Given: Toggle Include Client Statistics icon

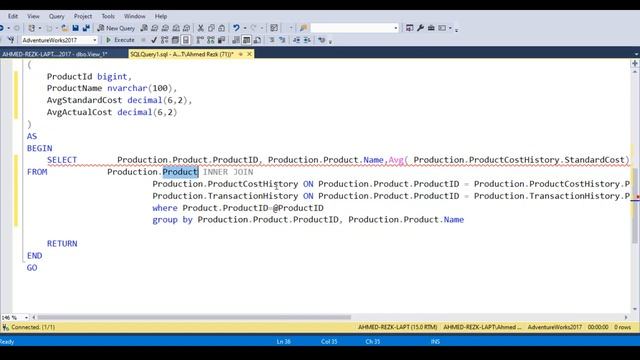Looking at the screenshot, I should tap(221, 40).
